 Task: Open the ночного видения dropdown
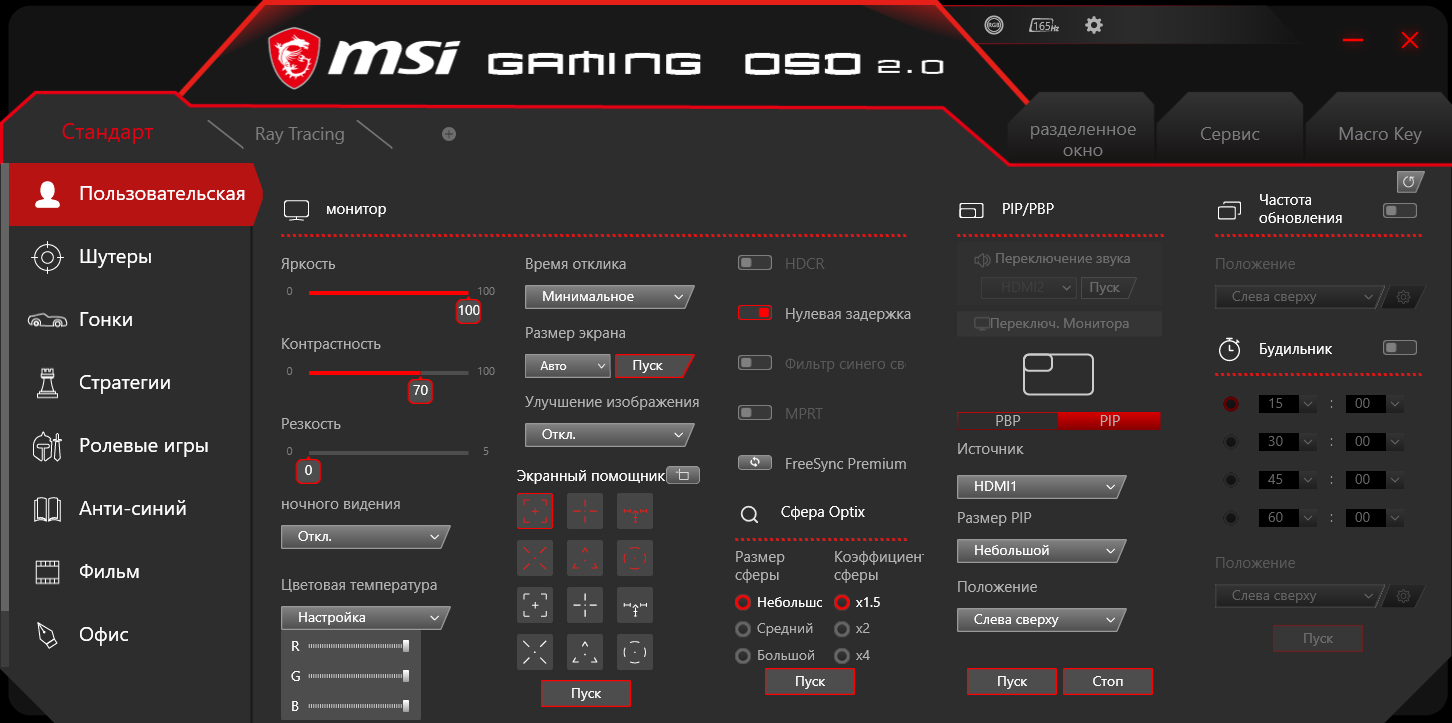tap(365, 537)
